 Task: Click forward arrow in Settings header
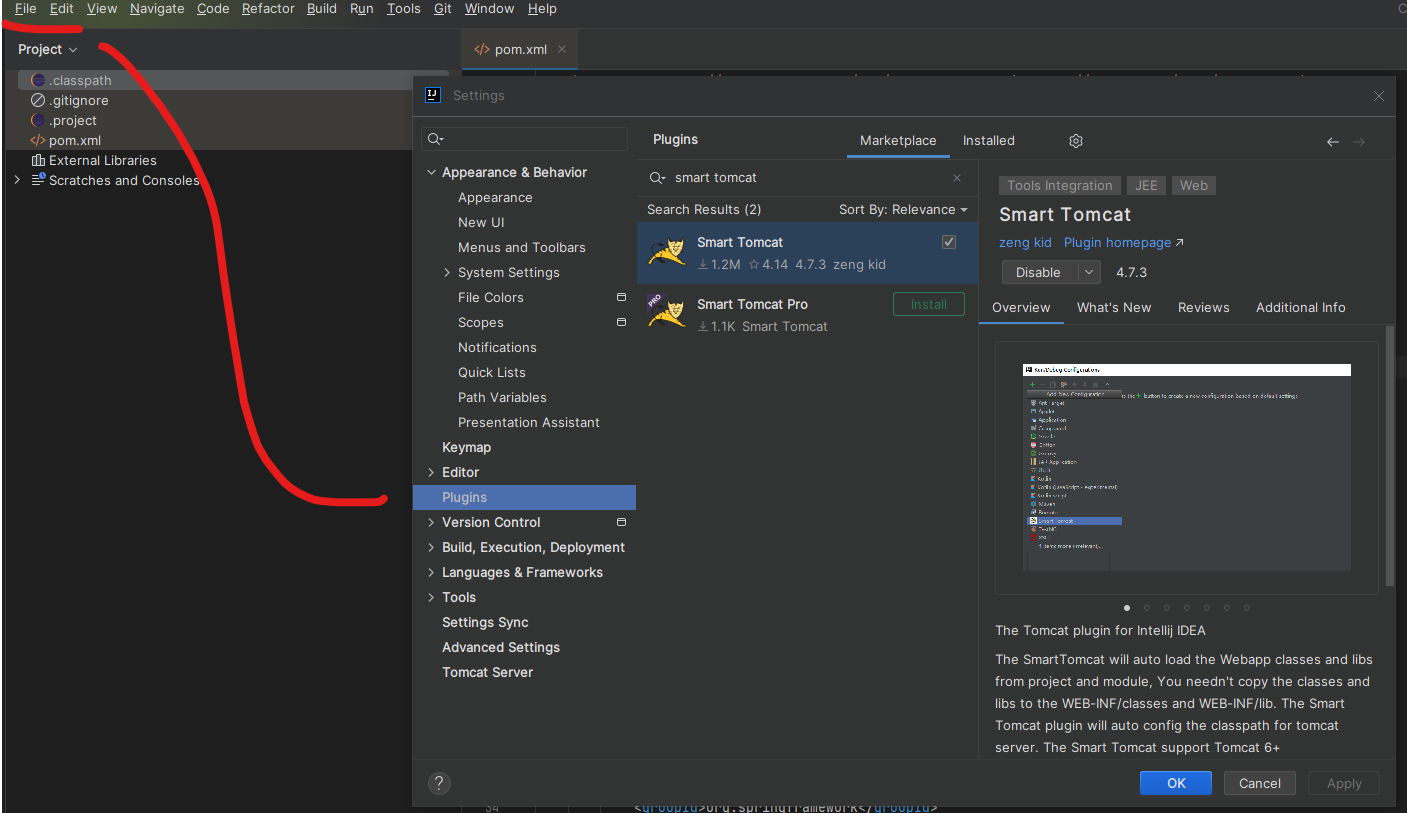[1359, 142]
